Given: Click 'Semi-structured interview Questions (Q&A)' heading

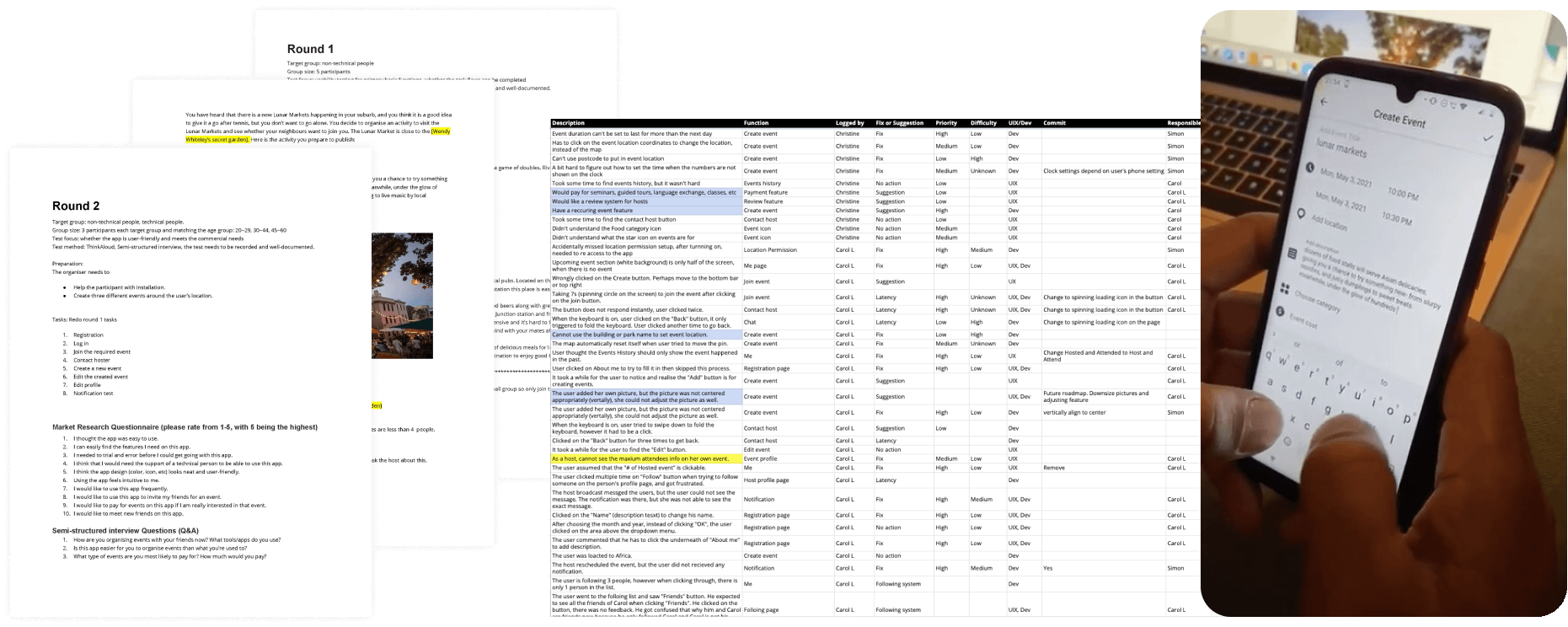Looking at the screenshot, I should tap(126, 530).
